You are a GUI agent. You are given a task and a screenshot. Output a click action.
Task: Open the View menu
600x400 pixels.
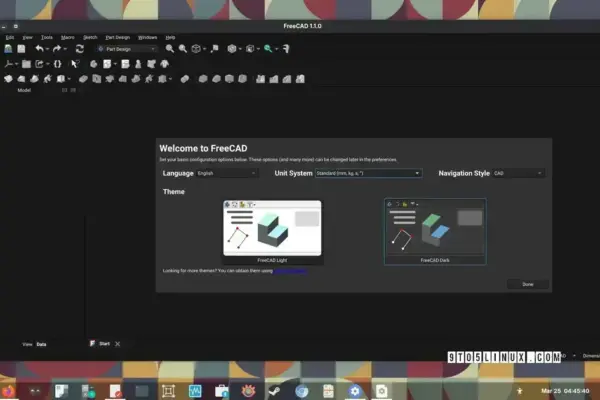pos(27,38)
